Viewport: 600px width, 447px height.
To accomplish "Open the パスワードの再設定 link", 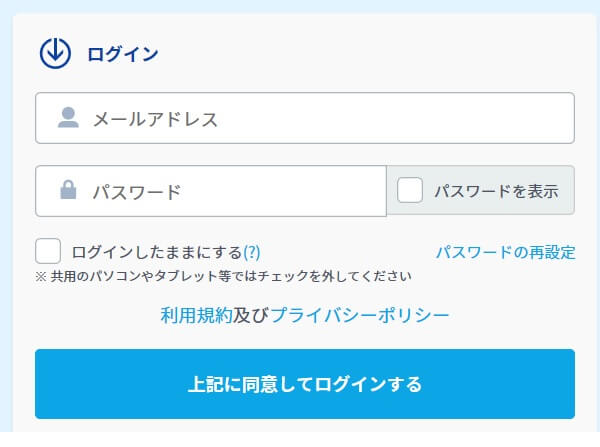I will pos(505,252).
